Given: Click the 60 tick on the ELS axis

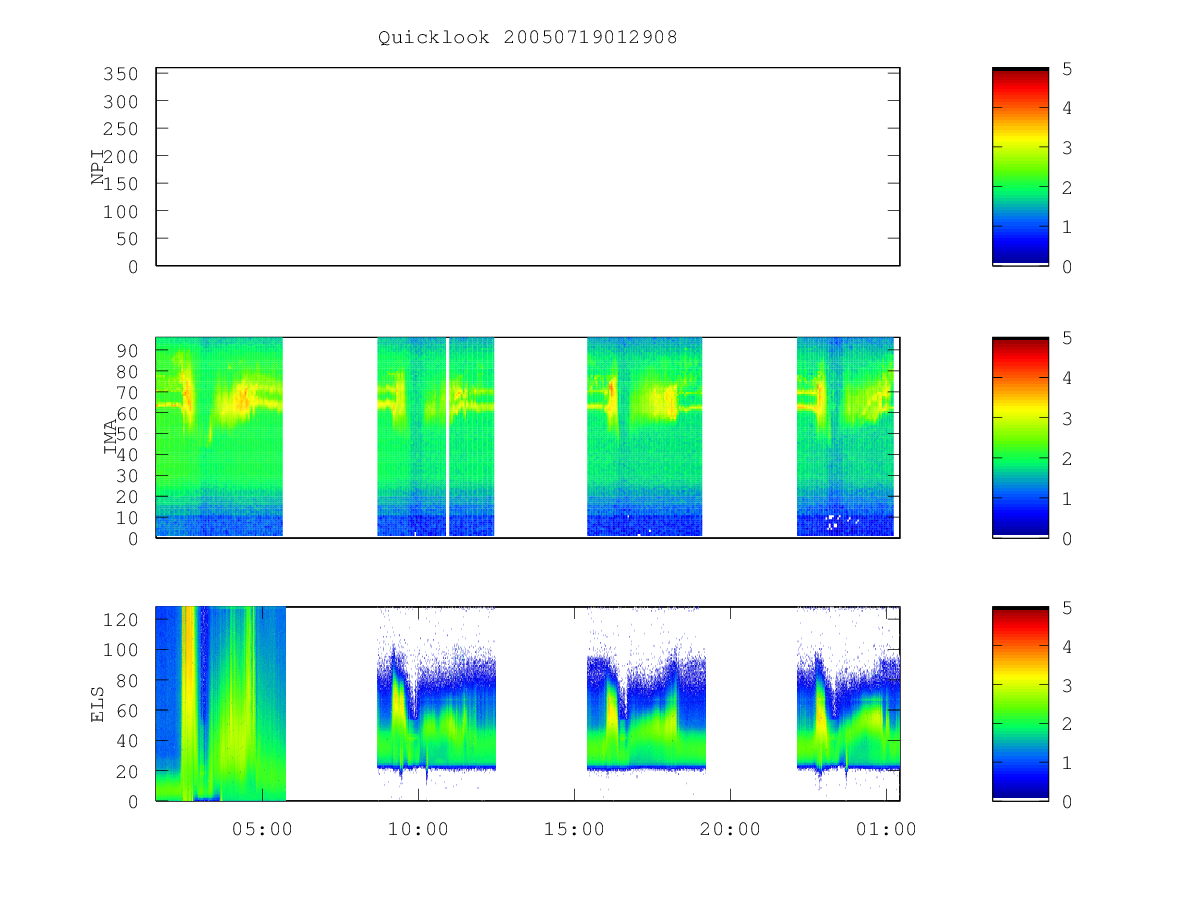Looking at the screenshot, I should click(x=128, y=711).
